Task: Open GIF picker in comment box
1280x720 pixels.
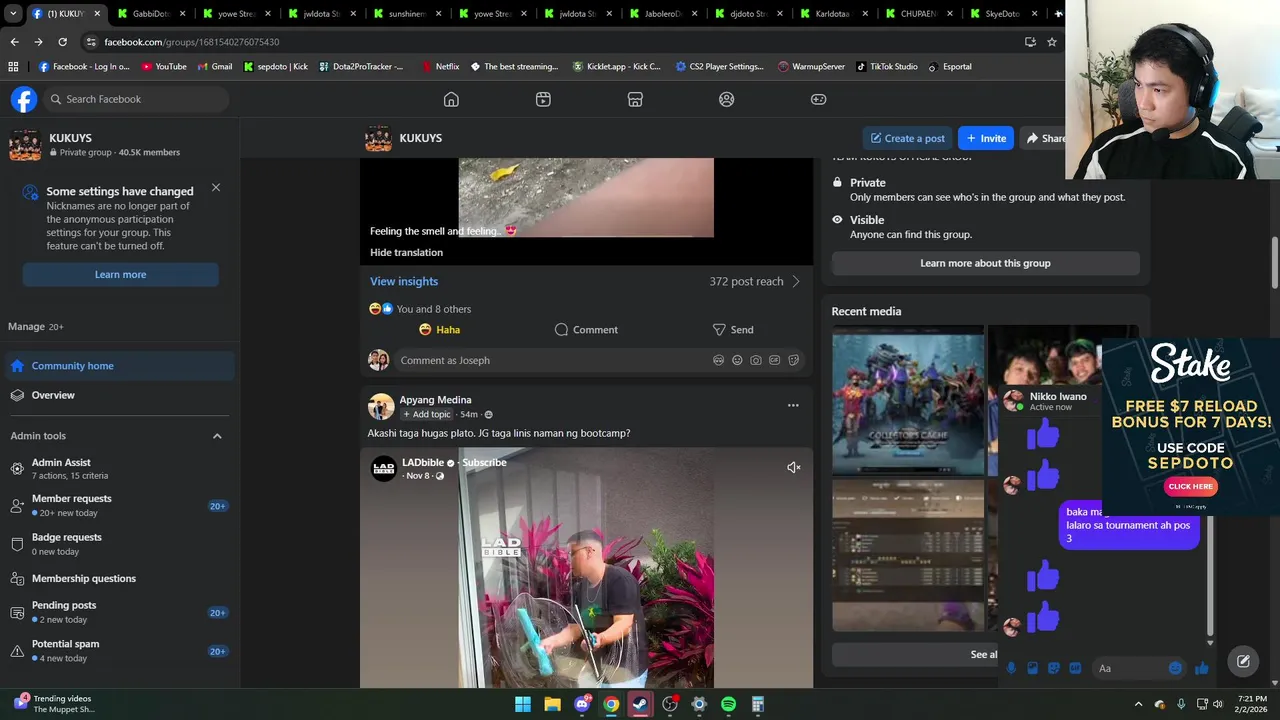Action: (x=774, y=360)
